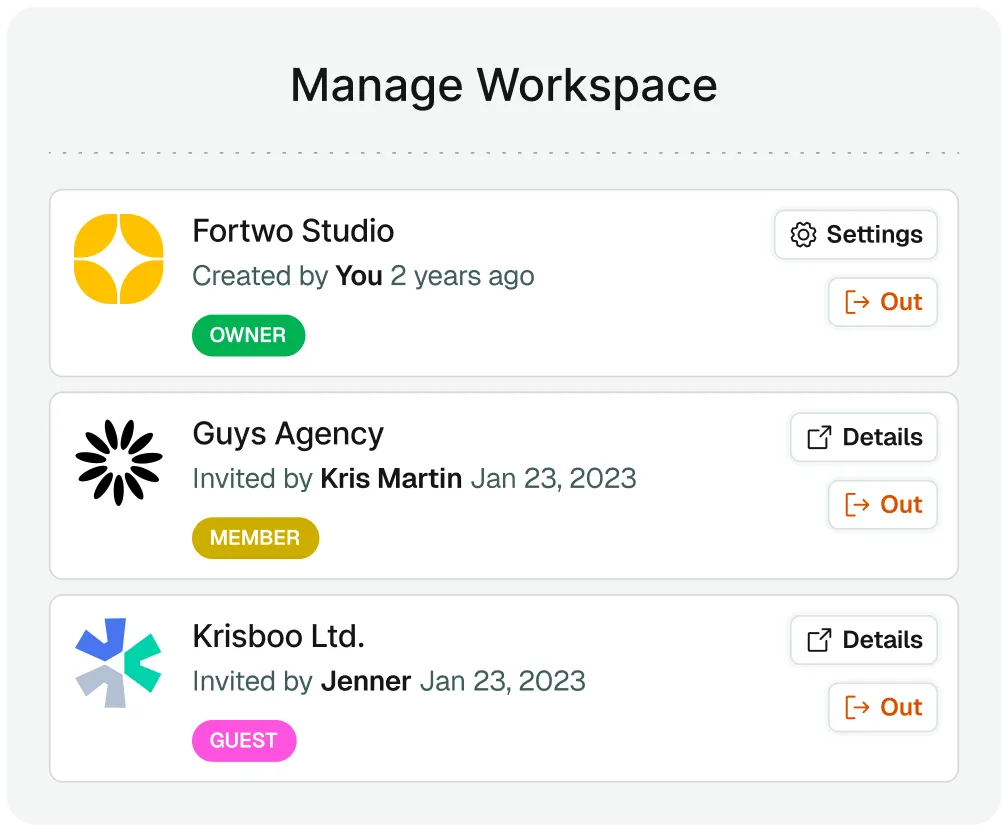The height and width of the screenshot is (825, 1008).
Task: Click exit arrow icon in Krisboo Out button
Action: point(857,707)
